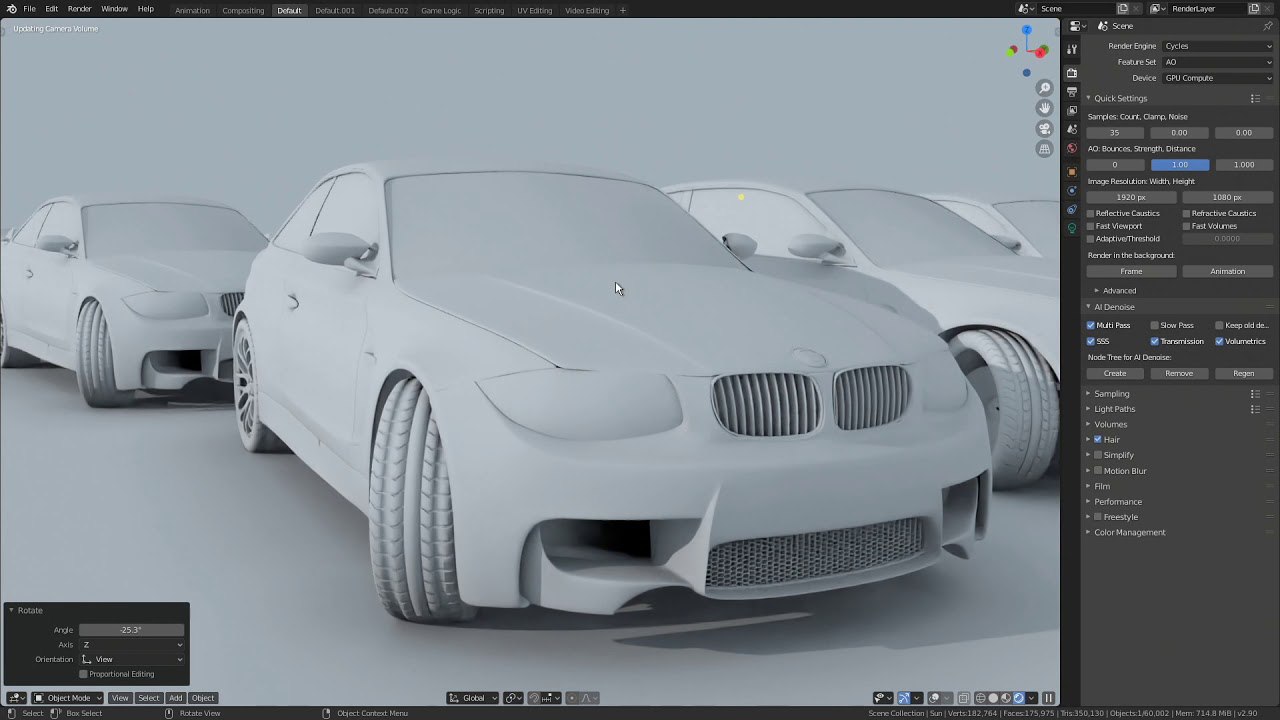Open the Output properties tab icon
The width and height of the screenshot is (1280, 720).
1072,92
